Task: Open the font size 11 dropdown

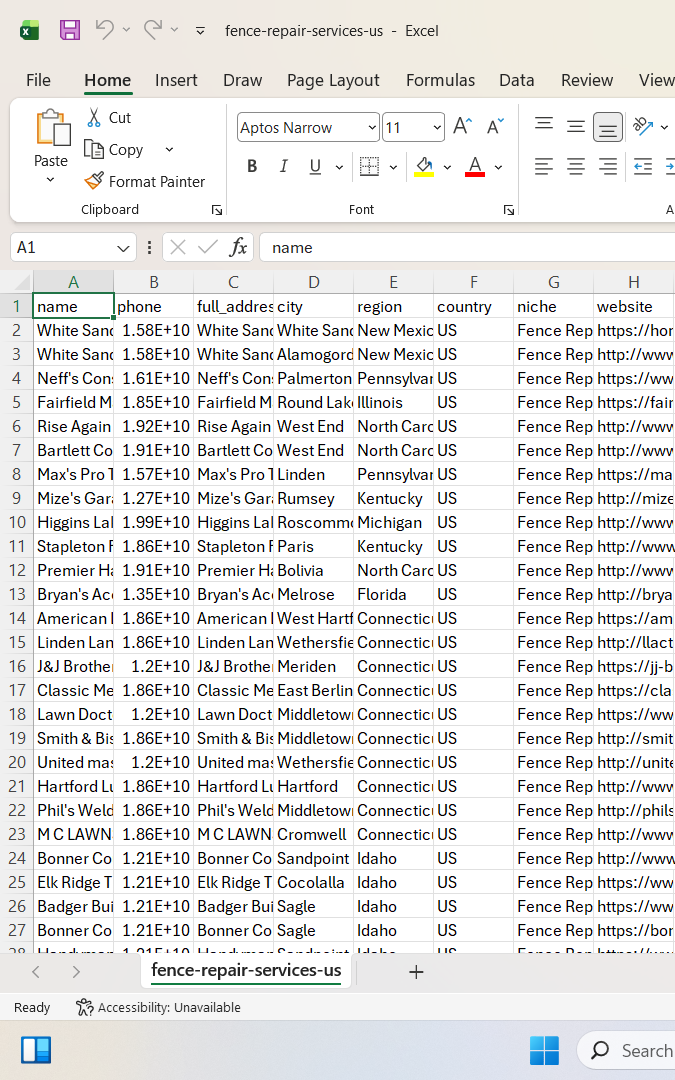Action: [x=437, y=127]
